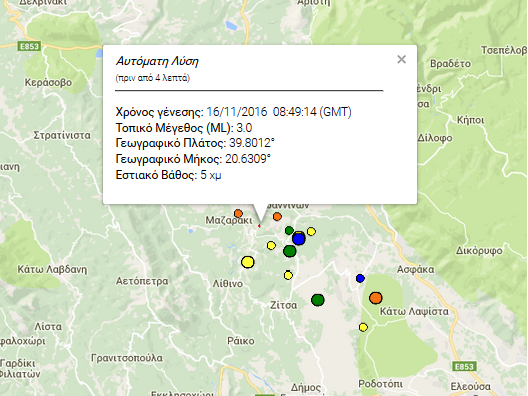The height and width of the screenshot is (396, 528).
Task: Click the small yellow marker right of blue
Action: (x=311, y=231)
